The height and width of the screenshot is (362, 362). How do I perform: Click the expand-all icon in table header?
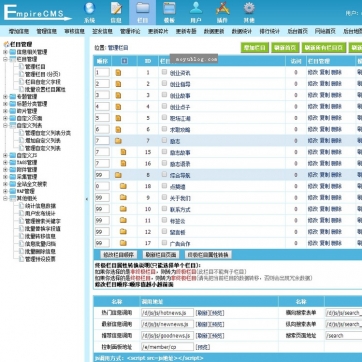pos(124,61)
